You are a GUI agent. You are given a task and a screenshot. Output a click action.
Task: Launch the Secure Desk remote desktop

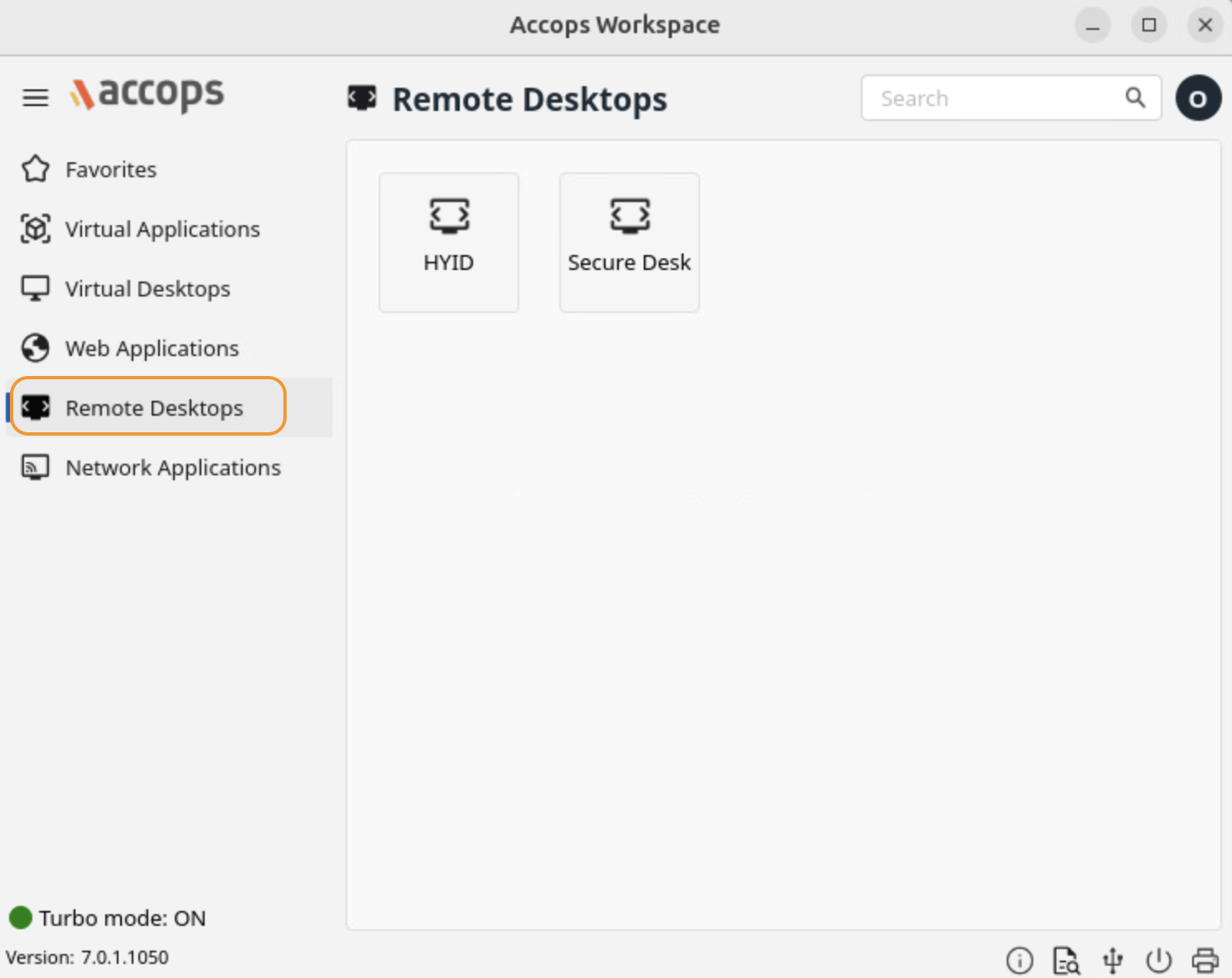(630, 242)
